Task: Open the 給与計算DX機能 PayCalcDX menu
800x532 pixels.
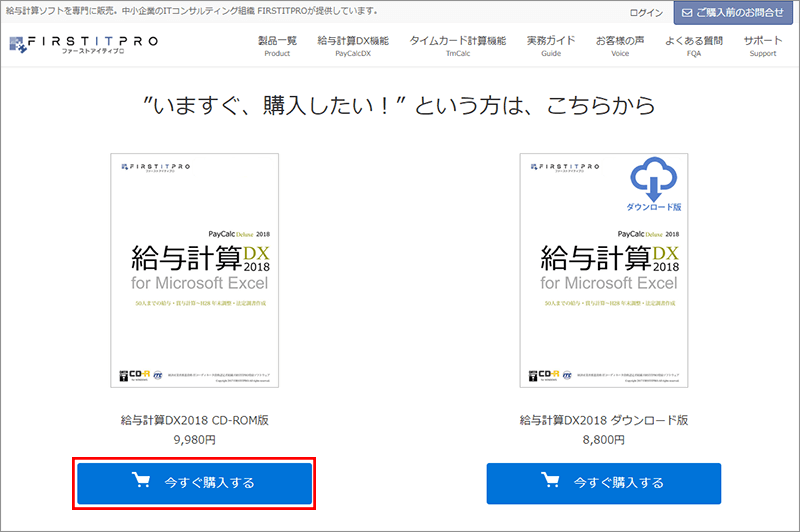Action: coord(353,46)
